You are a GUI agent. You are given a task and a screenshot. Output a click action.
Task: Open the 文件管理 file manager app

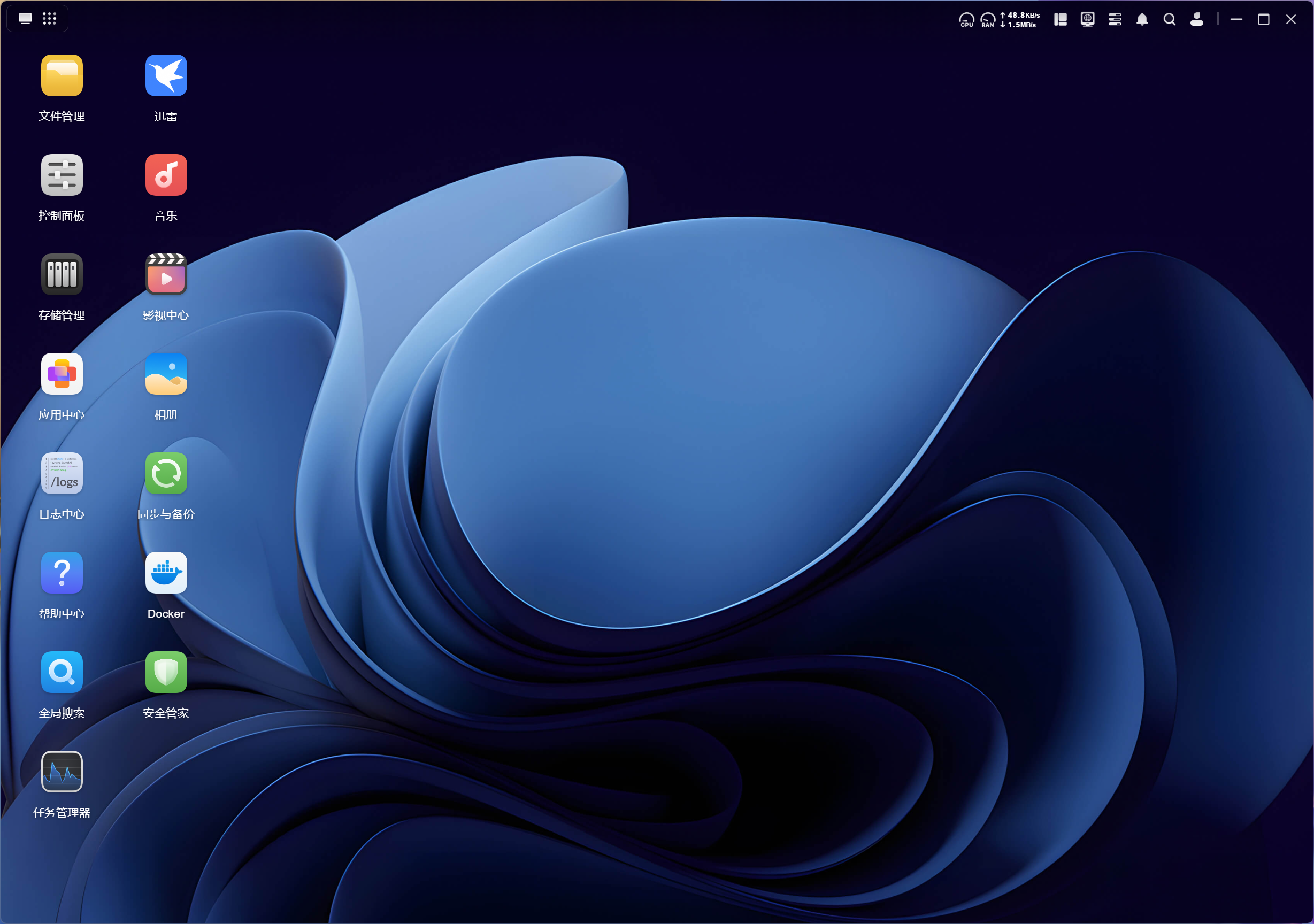[62, 75]
